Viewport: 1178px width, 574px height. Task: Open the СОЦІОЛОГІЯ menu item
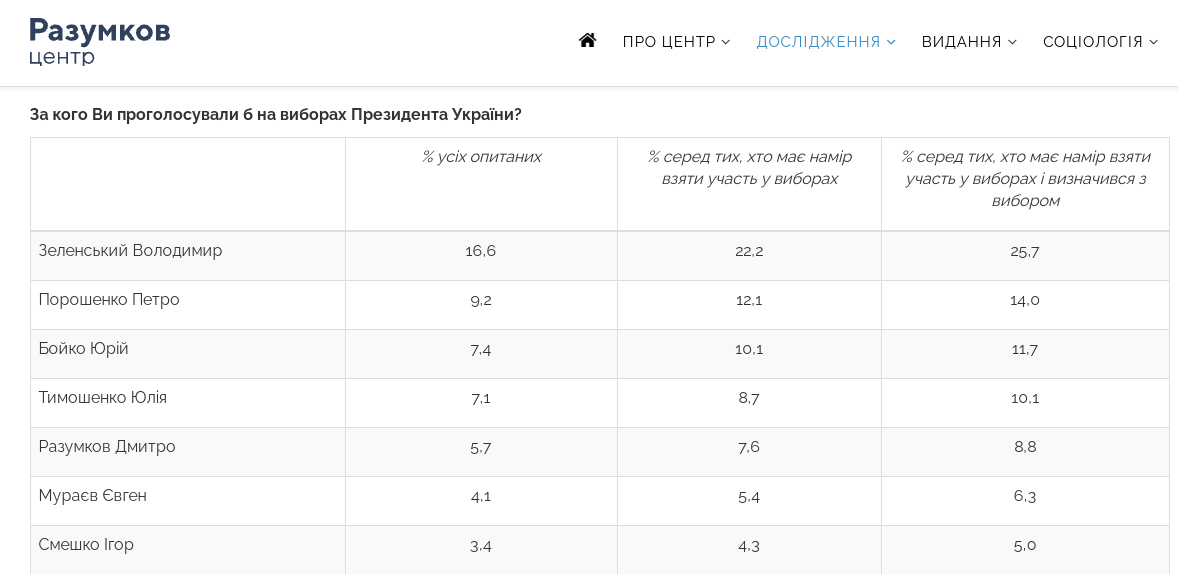tap(1092, 42)
